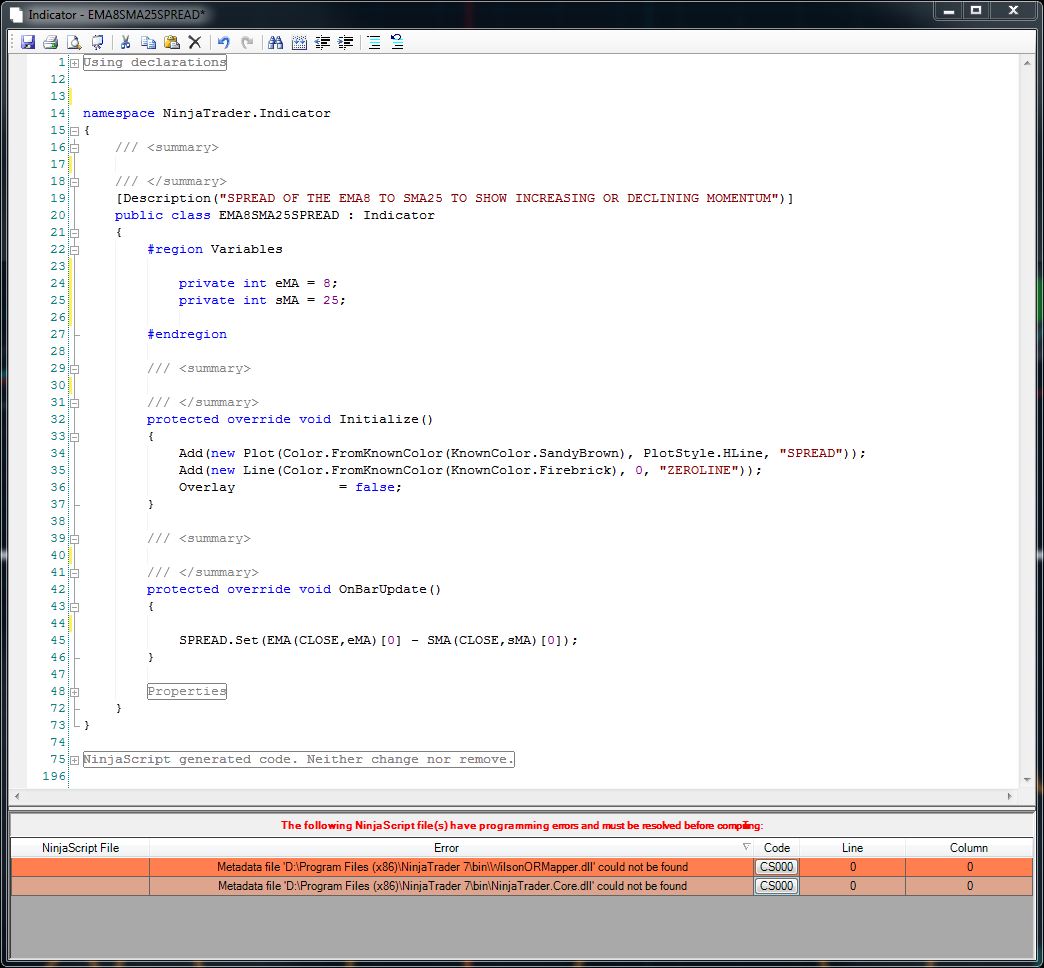
Task: Expand the NinjaScript generated code region
Action: tap(75, 760)
